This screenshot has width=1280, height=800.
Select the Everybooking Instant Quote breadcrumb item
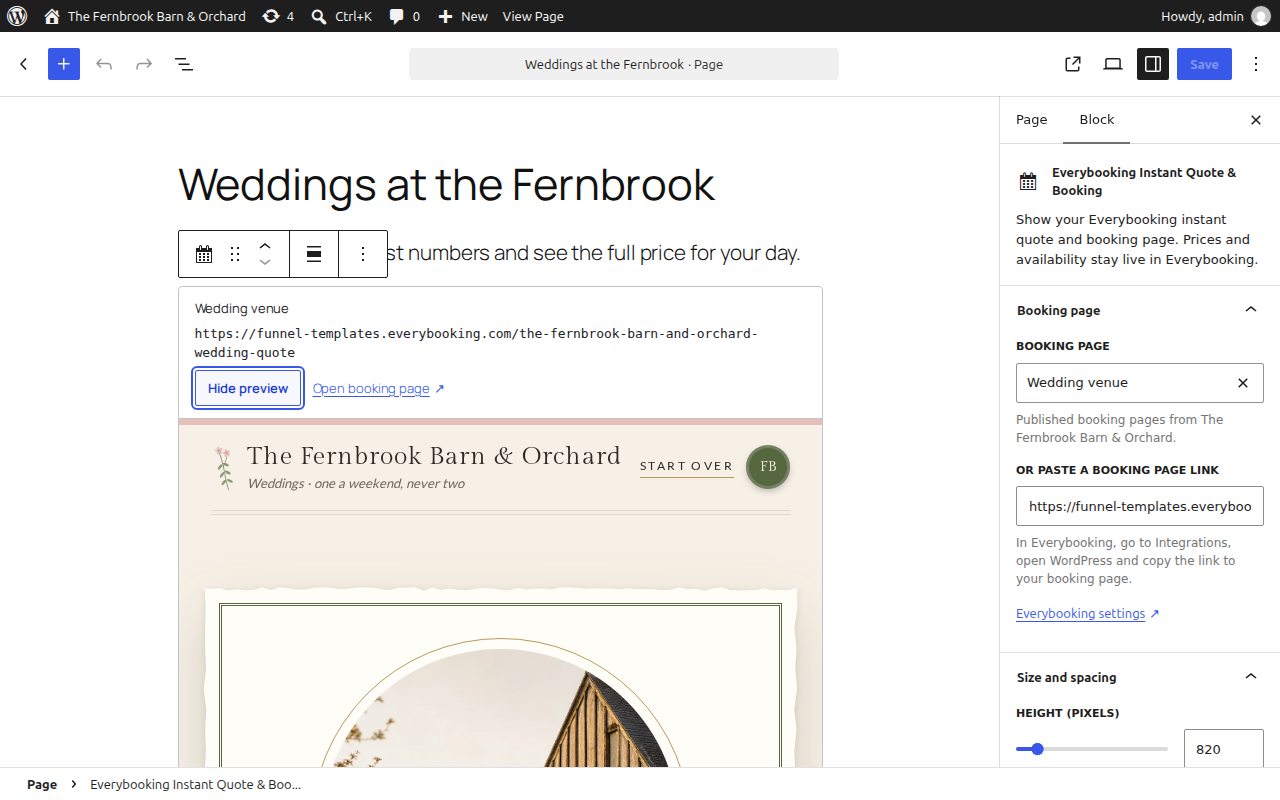pos(196,784)
